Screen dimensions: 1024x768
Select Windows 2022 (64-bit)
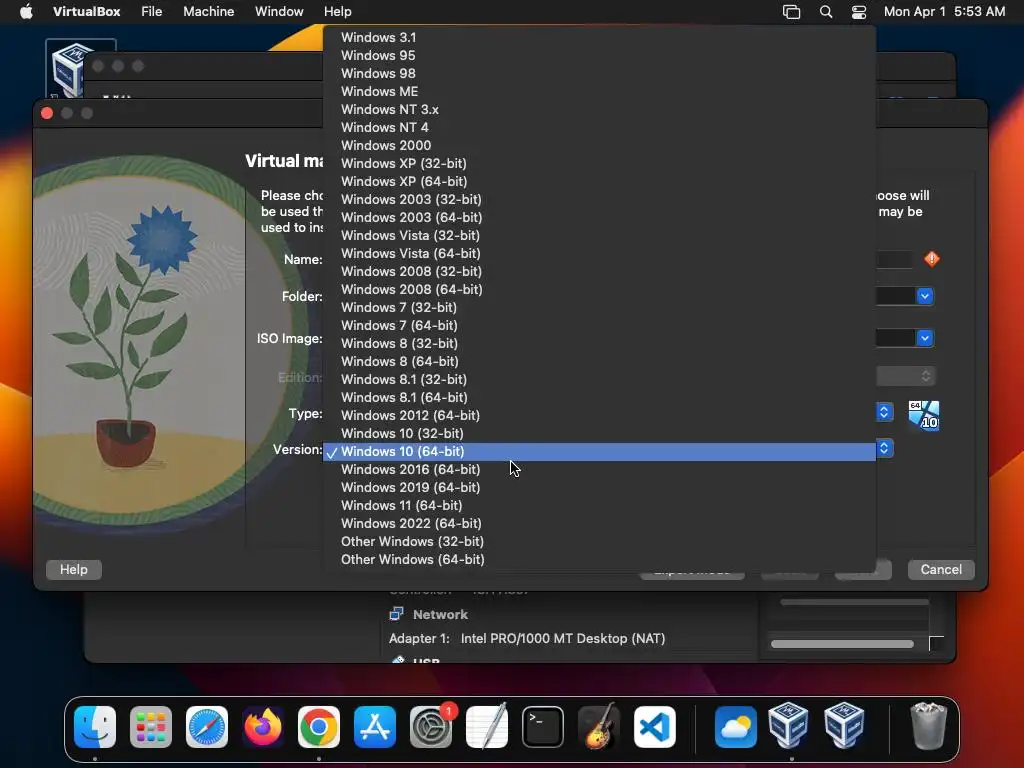[599, 523]
